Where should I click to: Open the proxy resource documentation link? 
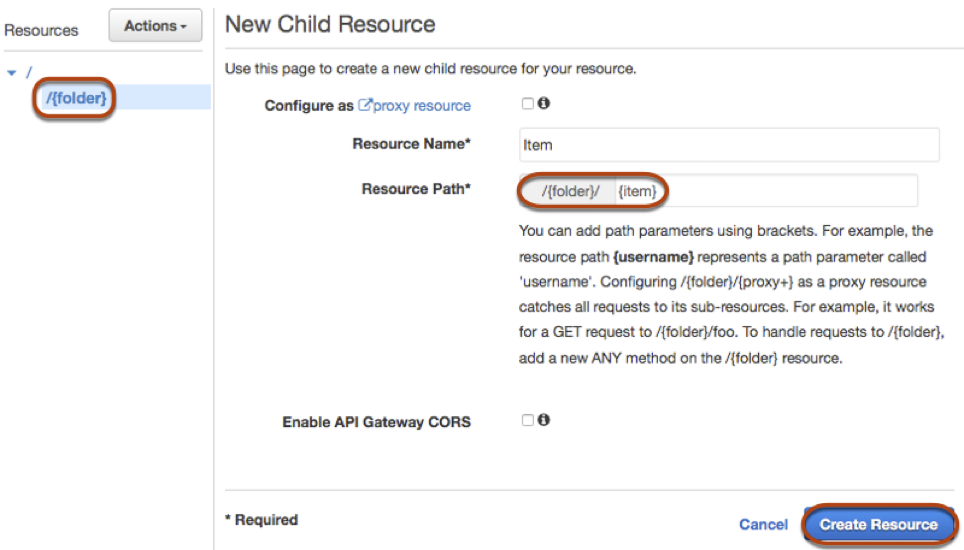[421, 106]
